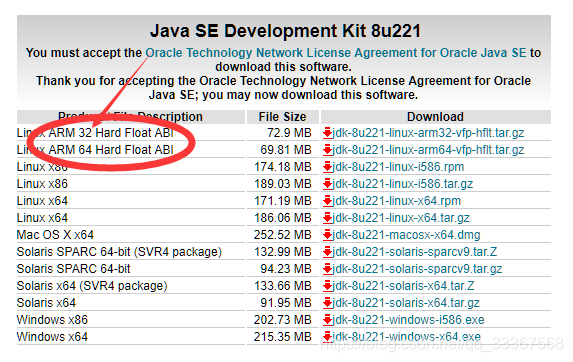This screenshot has width=573, height=362.
Task: Click the red download arrow beside jdk-8u221-solaris-x64.tar.gz
Action: tap(327, 303)
